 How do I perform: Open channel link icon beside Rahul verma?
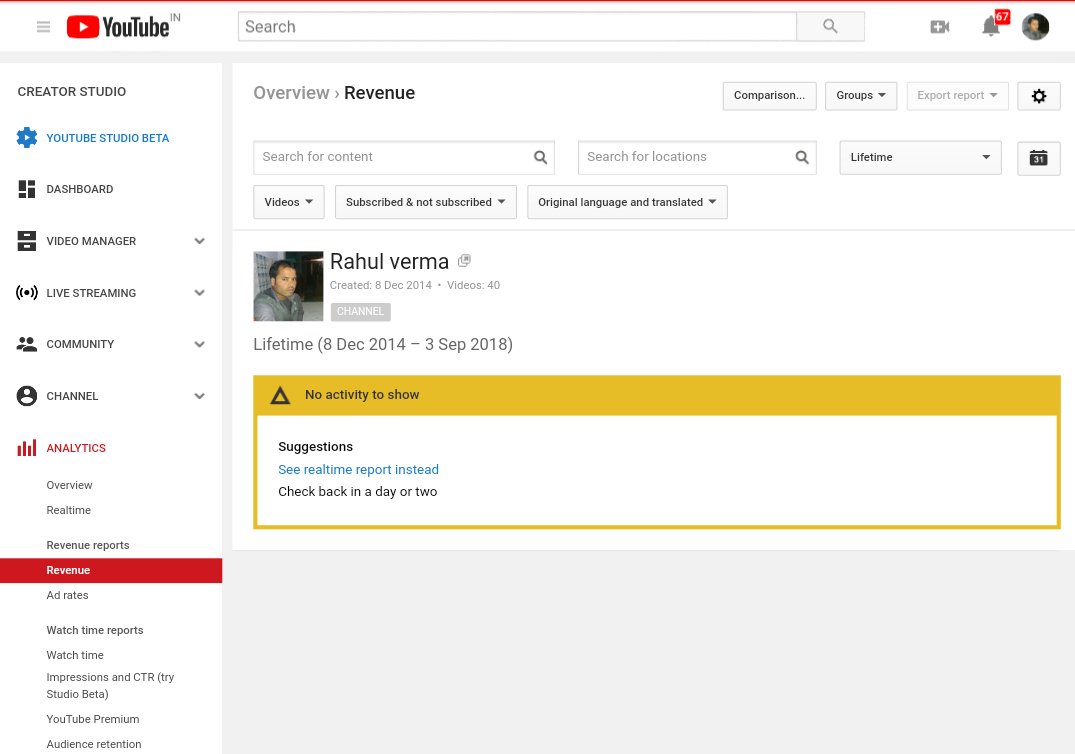[x=464, y=260]
